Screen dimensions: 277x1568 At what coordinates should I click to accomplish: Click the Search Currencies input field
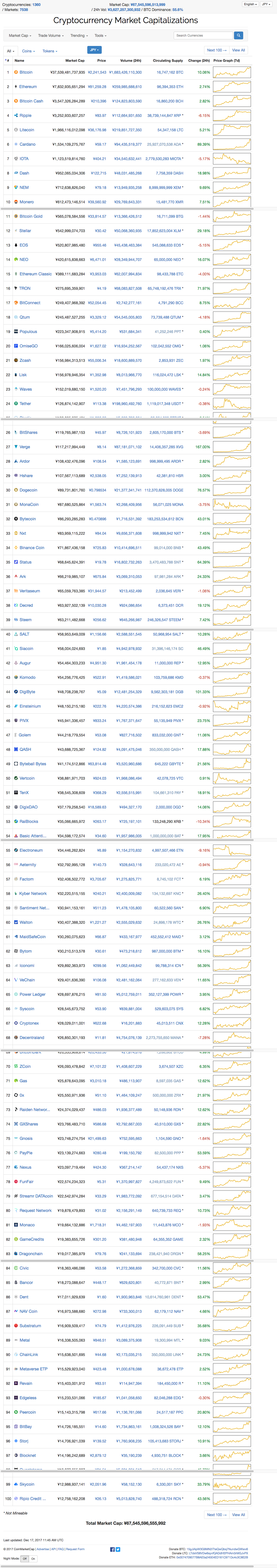click(203, 35)
